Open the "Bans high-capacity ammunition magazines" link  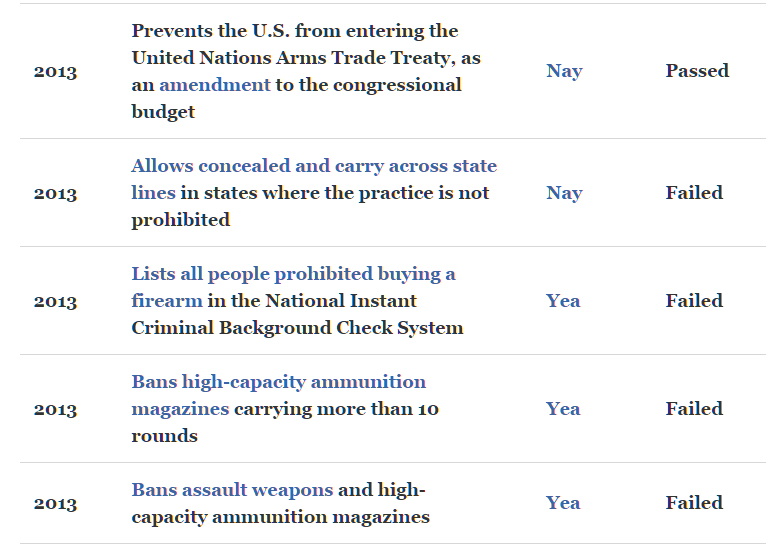point(278,382)
